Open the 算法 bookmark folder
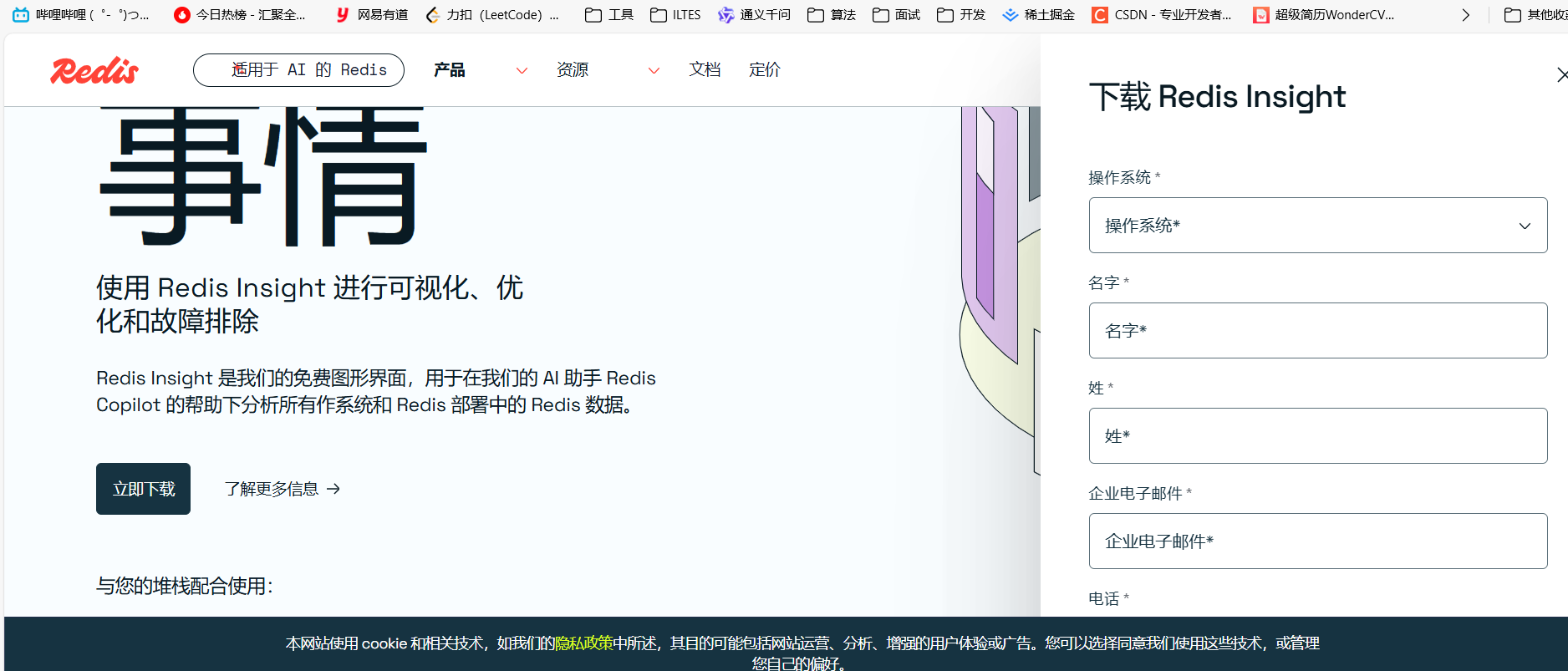Viewport: 1568px width, 671px height. (x=832, y=15)
